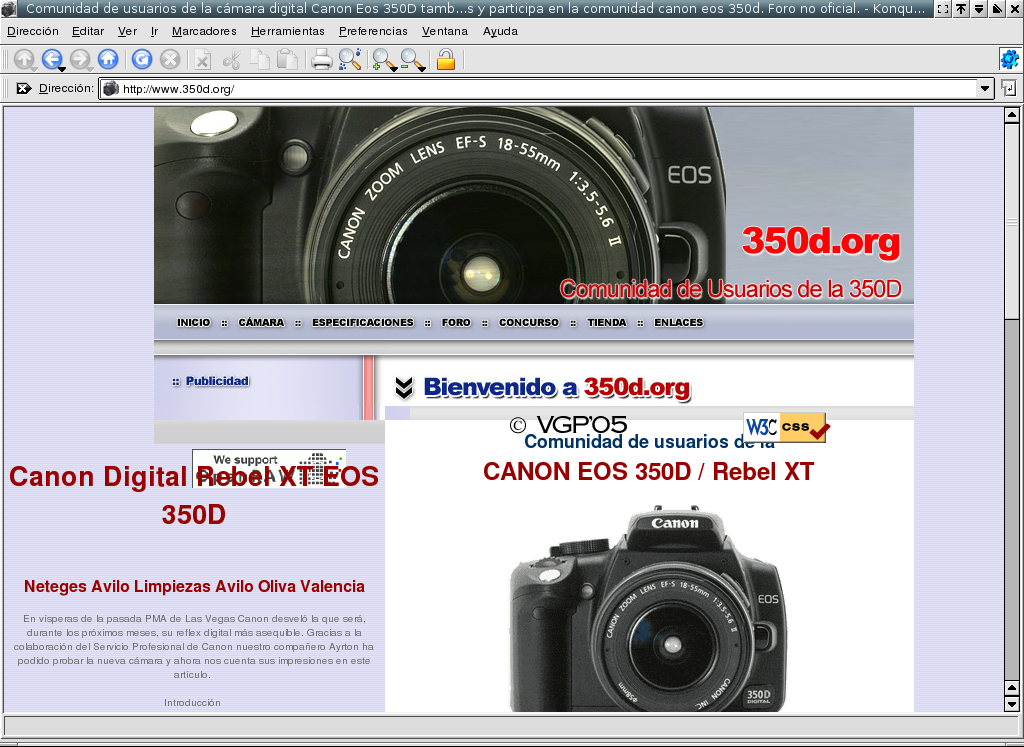Reload the page with the refresh icon
This screenshot has height=747, width=1024.
pos(142,60)
